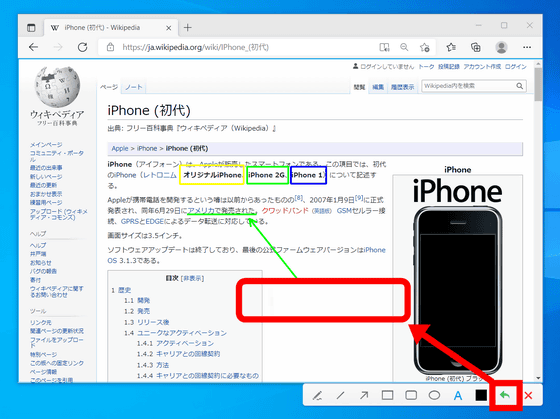Select the text tool marked A
Viewport: 560px width, 419px height.
click(458, 396)
